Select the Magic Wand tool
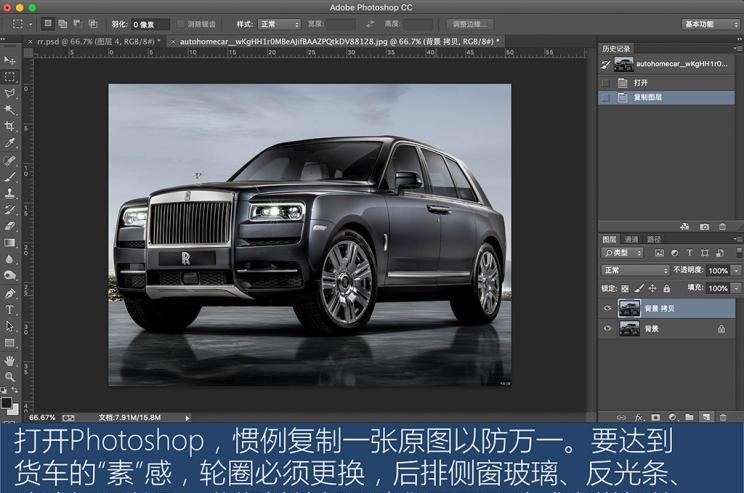744x493 pixels. (9, 110)
